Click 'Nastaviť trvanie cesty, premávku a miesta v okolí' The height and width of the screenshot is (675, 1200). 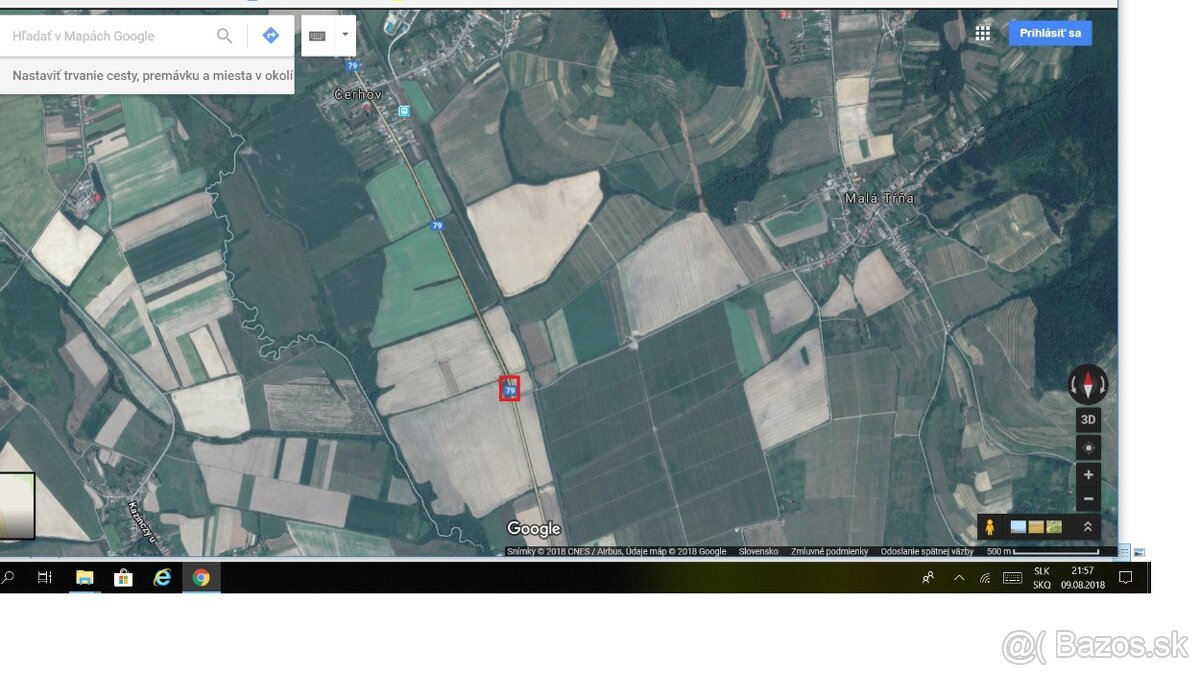152,76
